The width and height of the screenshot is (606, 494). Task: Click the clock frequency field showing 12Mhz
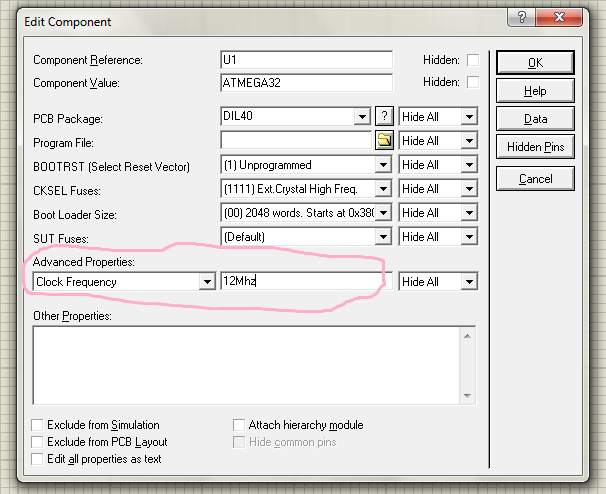pos(306,281)
